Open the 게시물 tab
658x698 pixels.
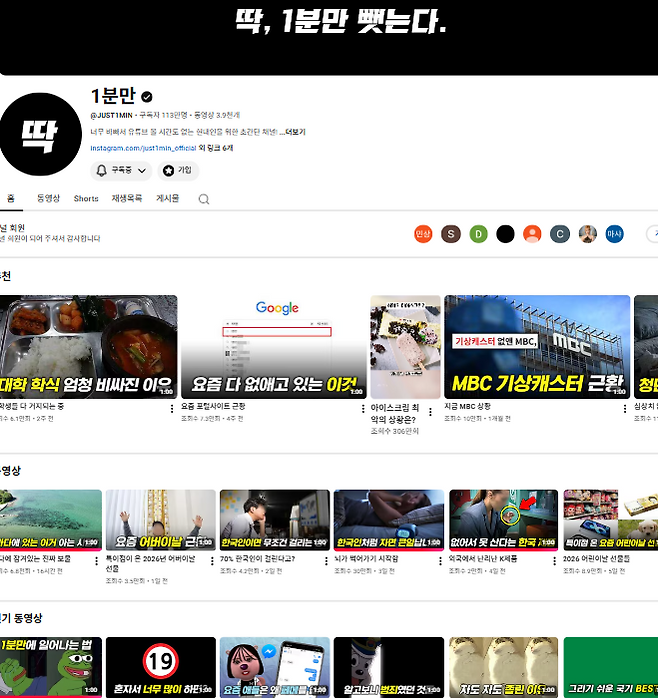[167, 198]
